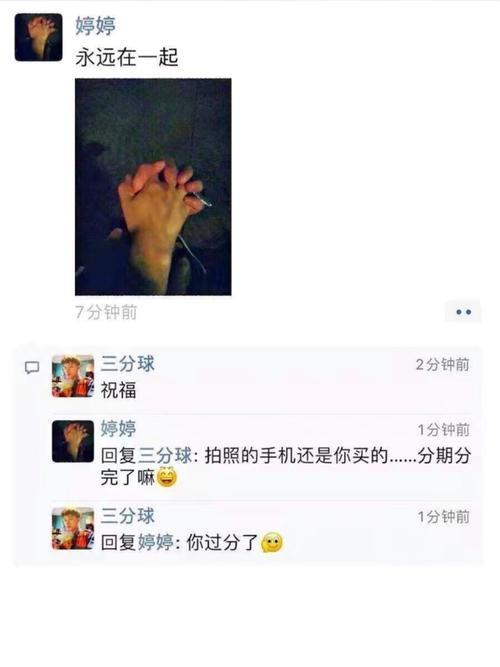Screen dimensions: 500x667
Task: Tap the 三分球 name above 你过分了 comment
Action: pos(128,516)
